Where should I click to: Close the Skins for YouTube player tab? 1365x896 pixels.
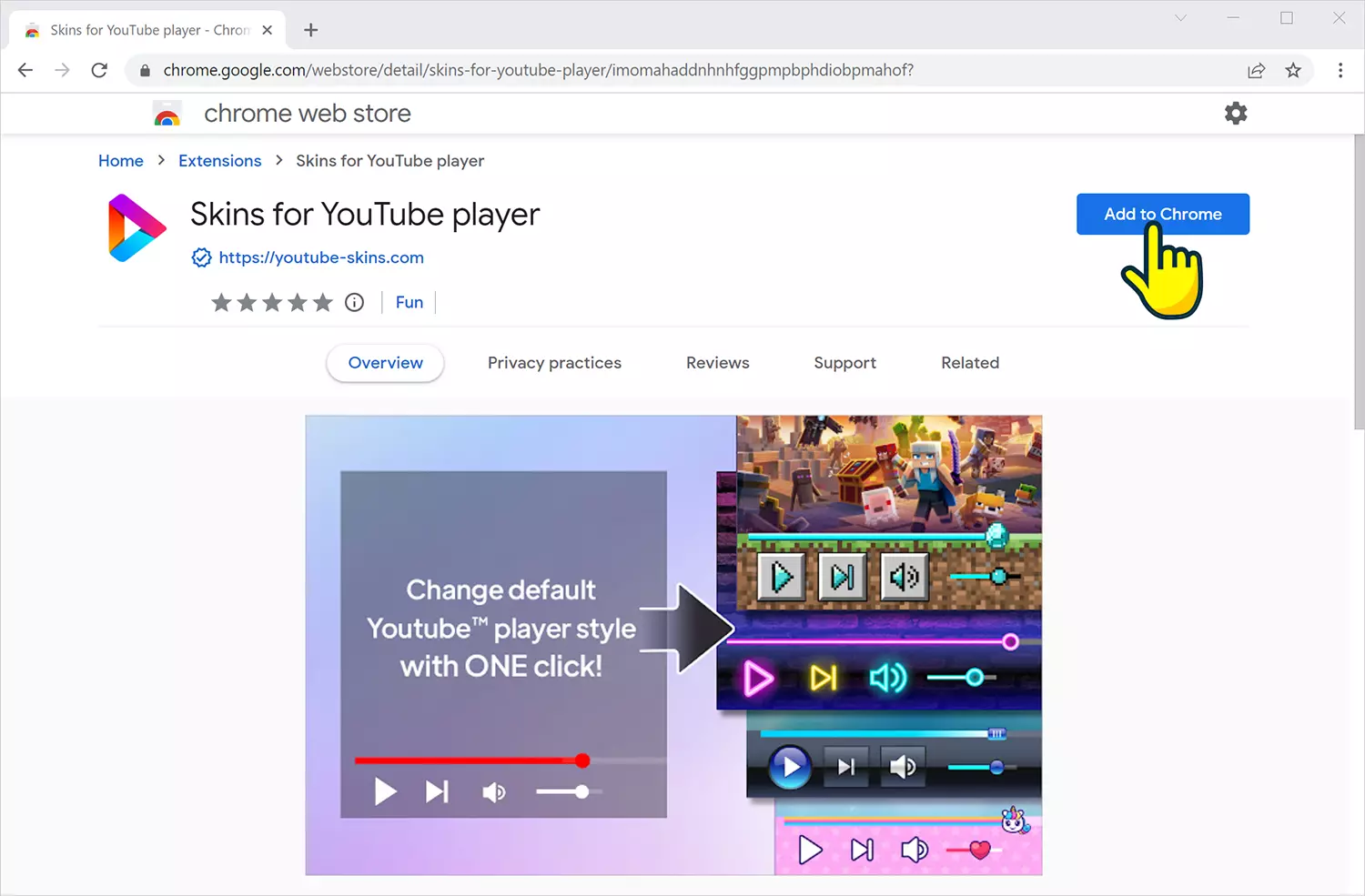267,30
